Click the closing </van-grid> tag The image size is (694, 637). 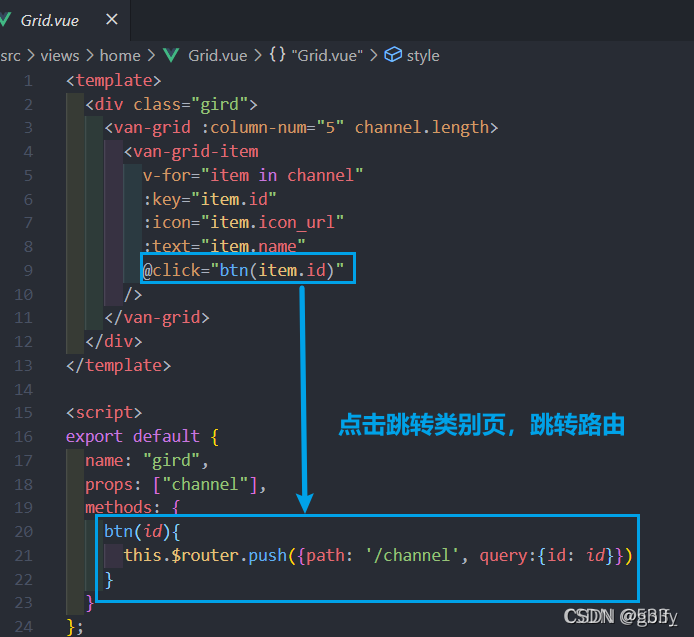(157, 317)
